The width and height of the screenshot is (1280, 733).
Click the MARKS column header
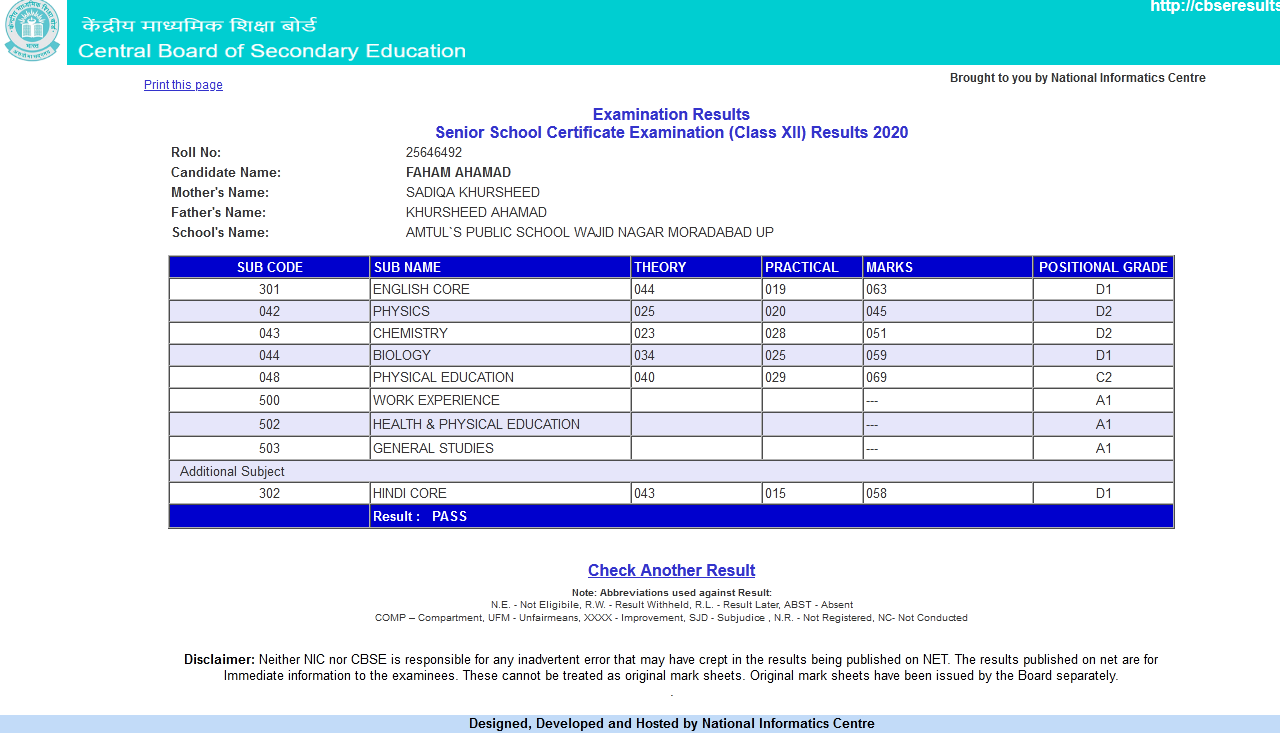tap(948, 267)
